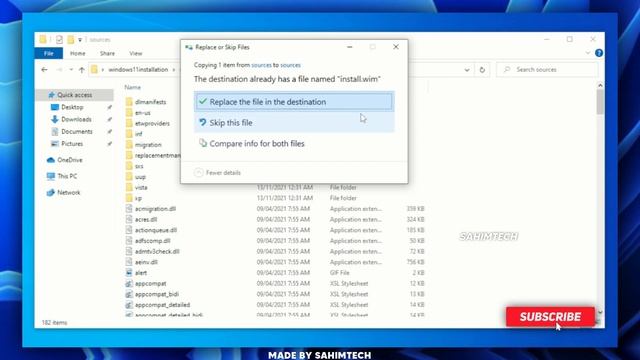Screen dimensions: 640x360
Task: Open Explorer Help question mark icon
Action: 599,53
